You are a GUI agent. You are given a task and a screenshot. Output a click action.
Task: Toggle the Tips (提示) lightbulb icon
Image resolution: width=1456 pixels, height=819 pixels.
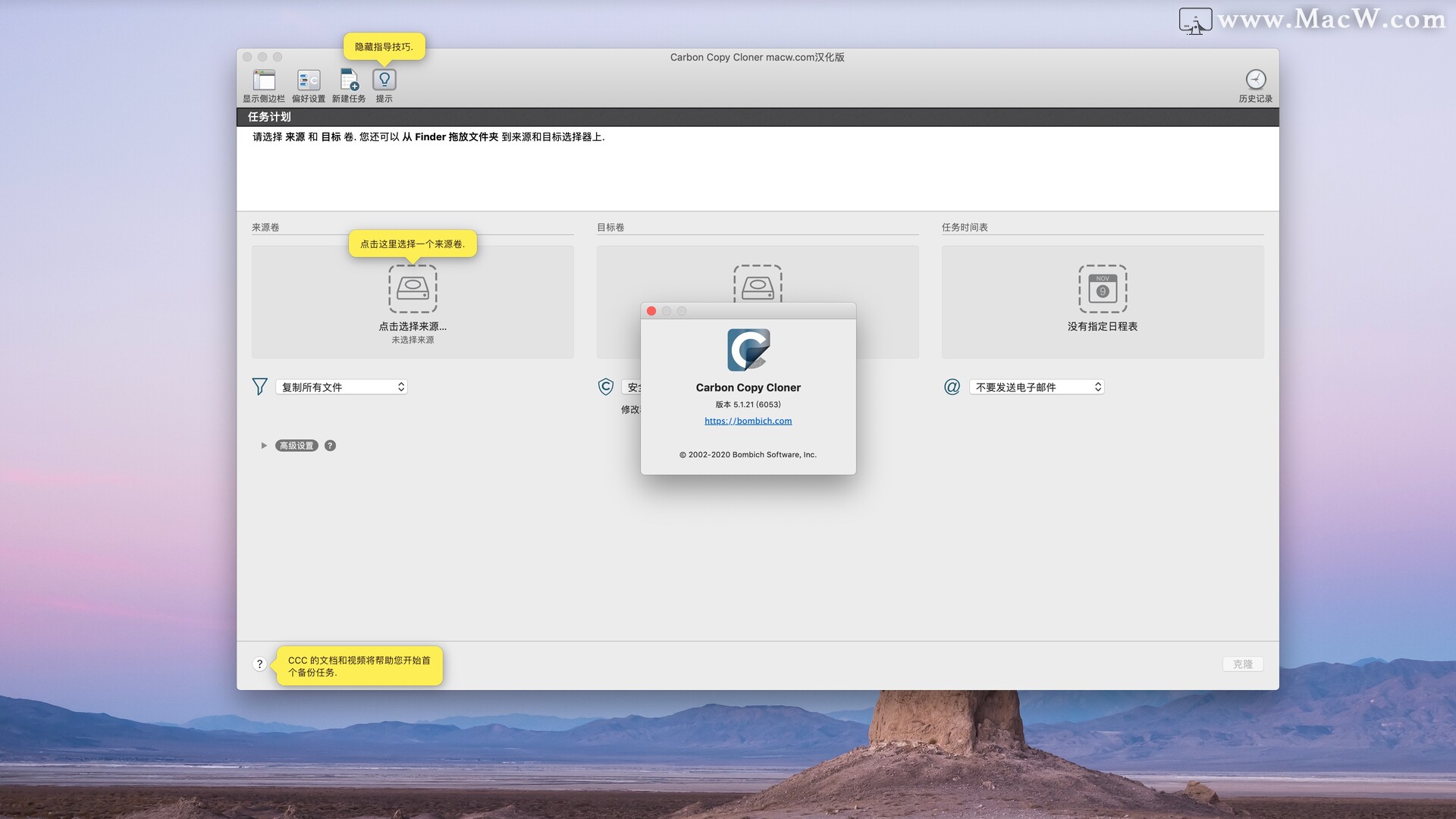384,80
